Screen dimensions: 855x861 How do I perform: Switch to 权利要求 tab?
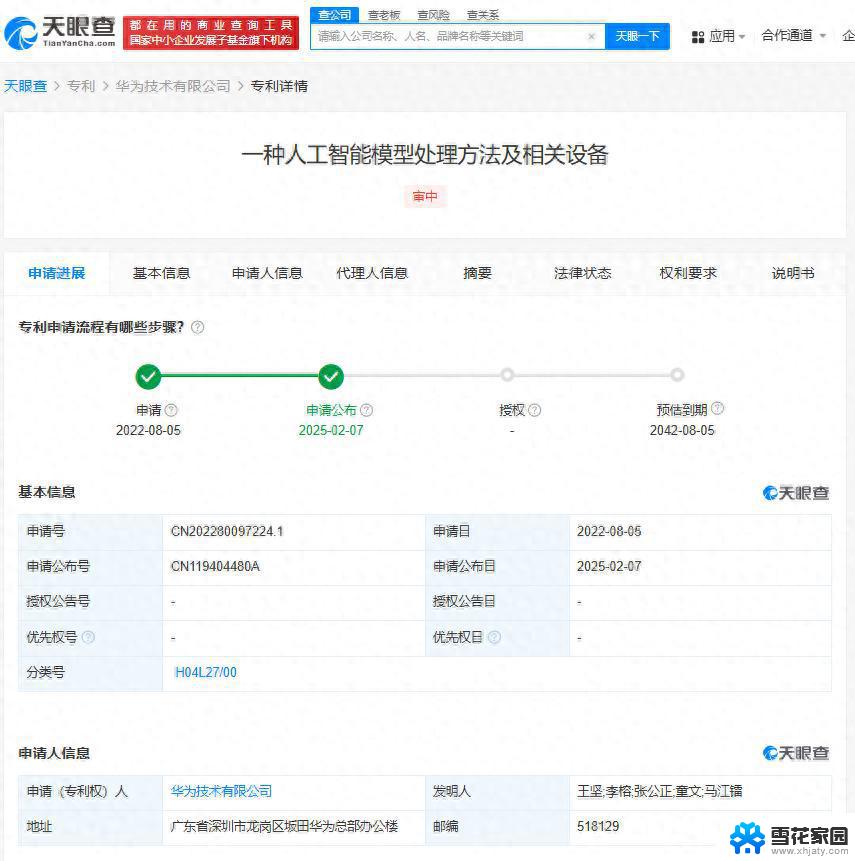[688, 273]
